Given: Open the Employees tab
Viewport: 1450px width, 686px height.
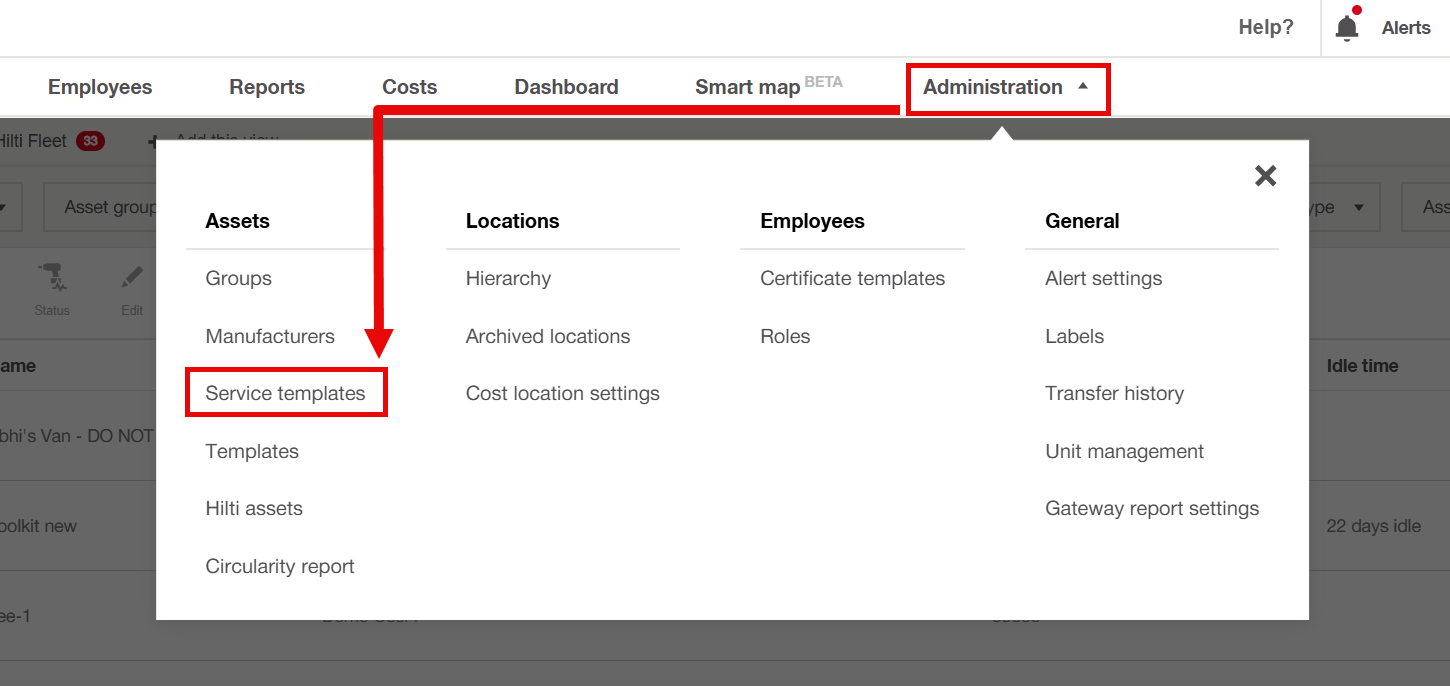Looking at the screenshot, I should click(100, 87).
